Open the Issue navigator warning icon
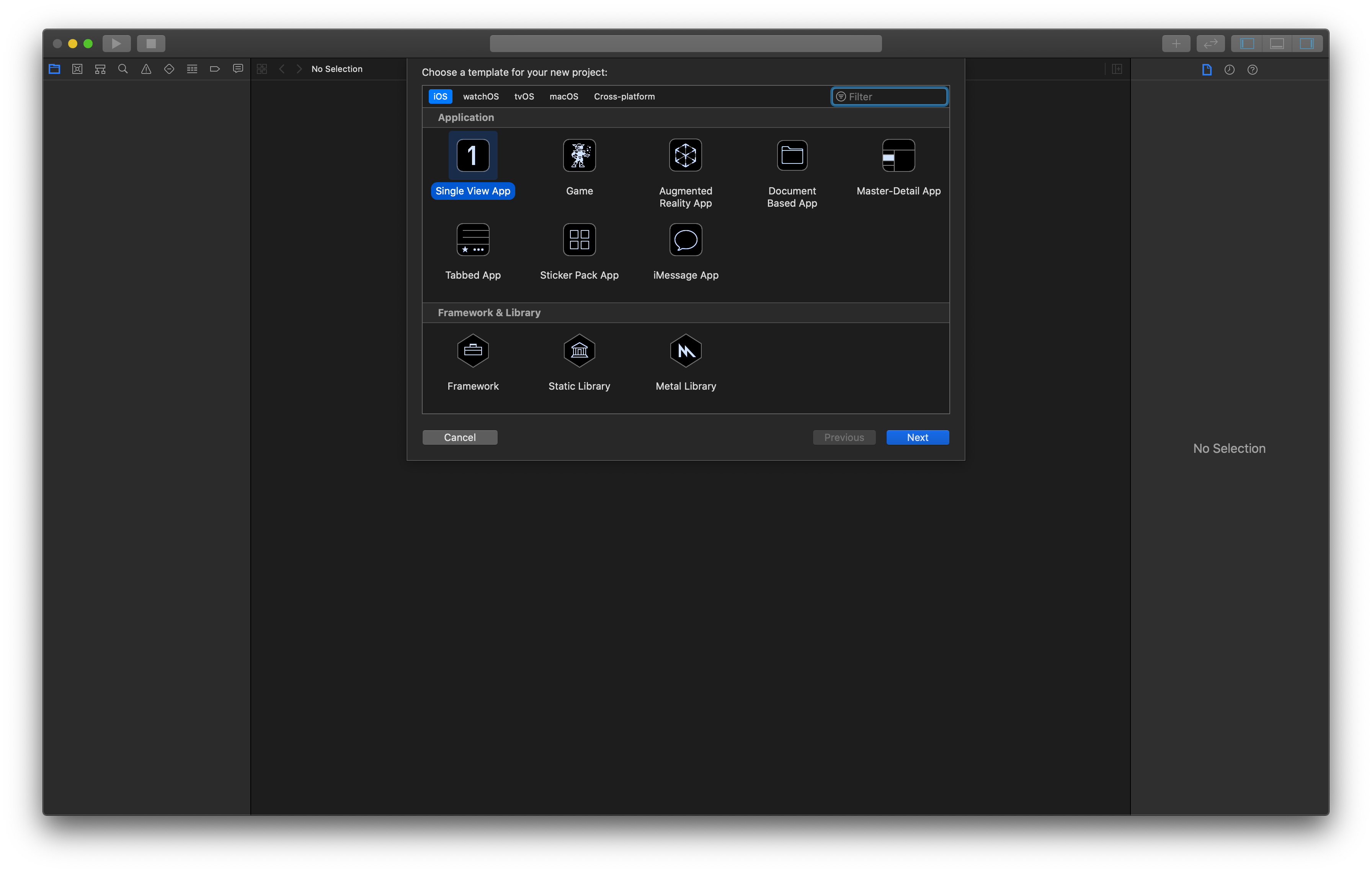 pos(147,69)
